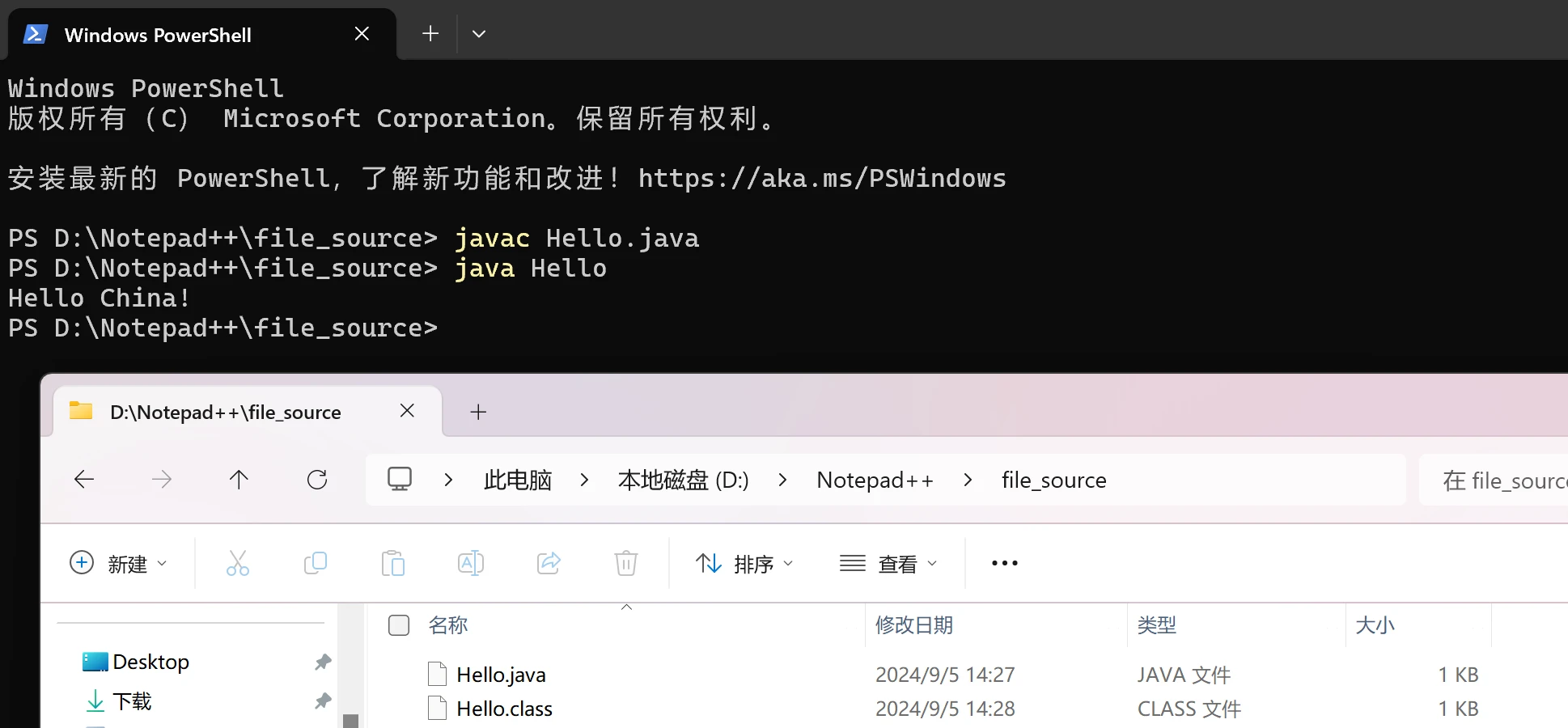Open the three-dot more options menu
The height and width of the screenshot is (728, 1568).
click(x=1005, y=563)
